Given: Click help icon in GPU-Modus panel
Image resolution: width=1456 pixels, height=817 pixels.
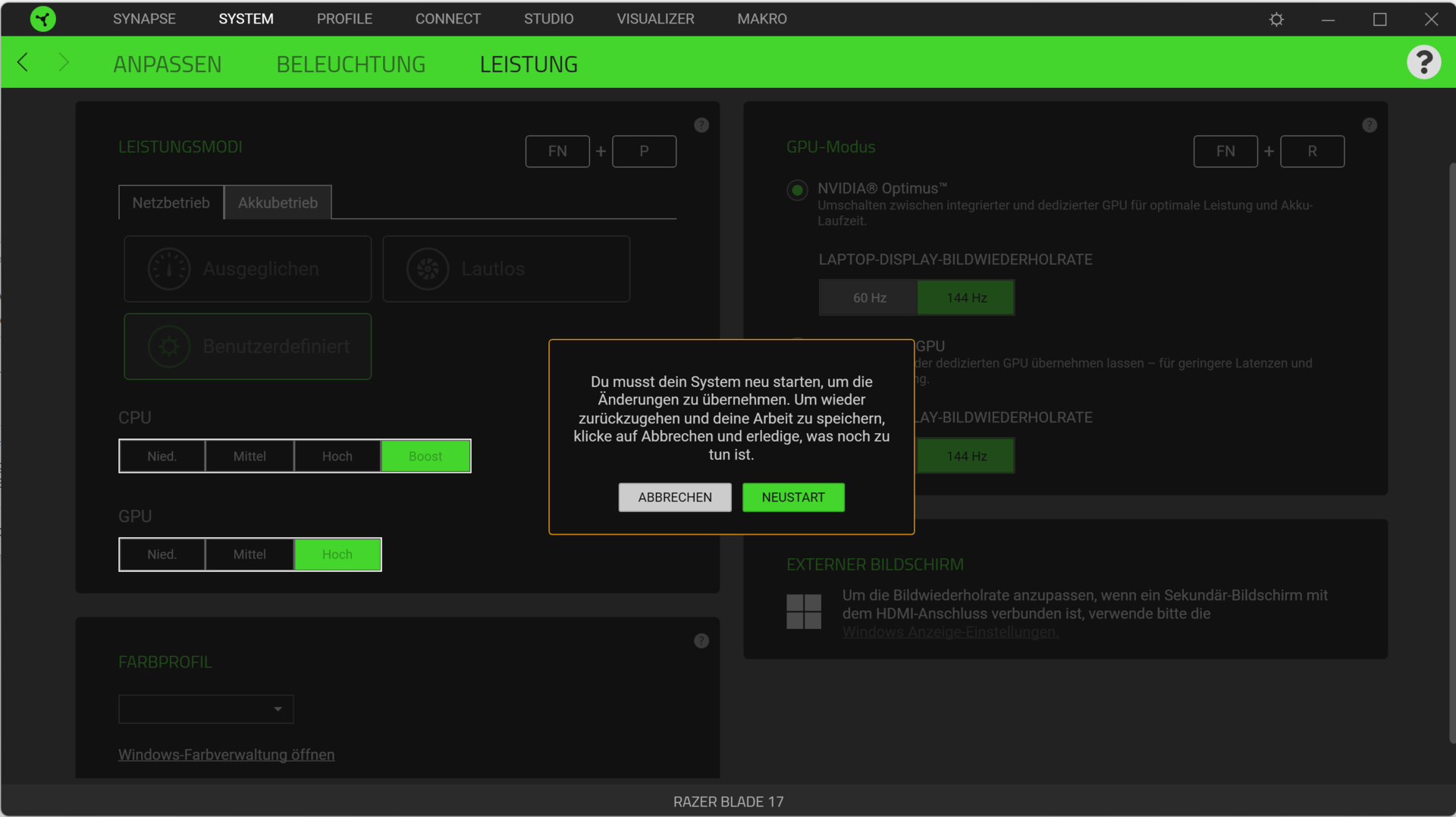Looking at the screenshot, I should (x=1369, y=125).
